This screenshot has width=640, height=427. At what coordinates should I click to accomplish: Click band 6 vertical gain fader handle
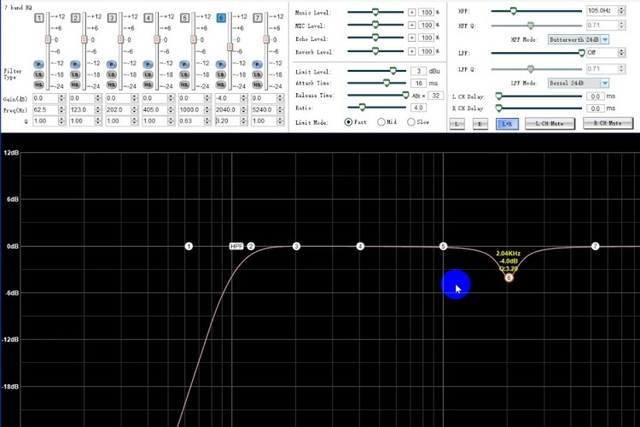tap(230, 47)
